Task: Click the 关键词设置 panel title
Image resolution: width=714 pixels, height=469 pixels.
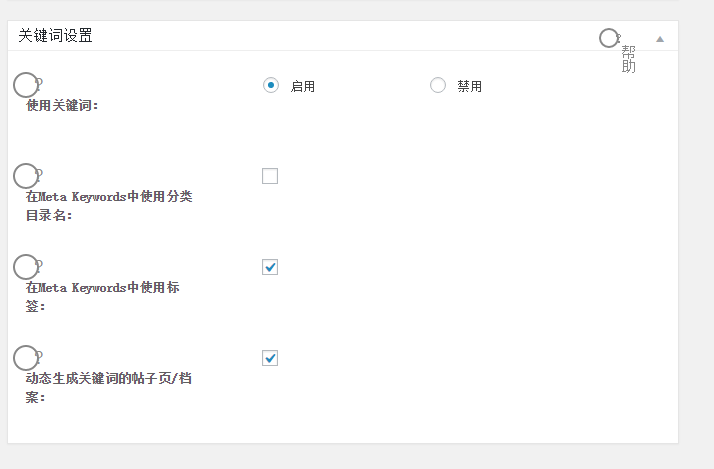Action: 55,36
